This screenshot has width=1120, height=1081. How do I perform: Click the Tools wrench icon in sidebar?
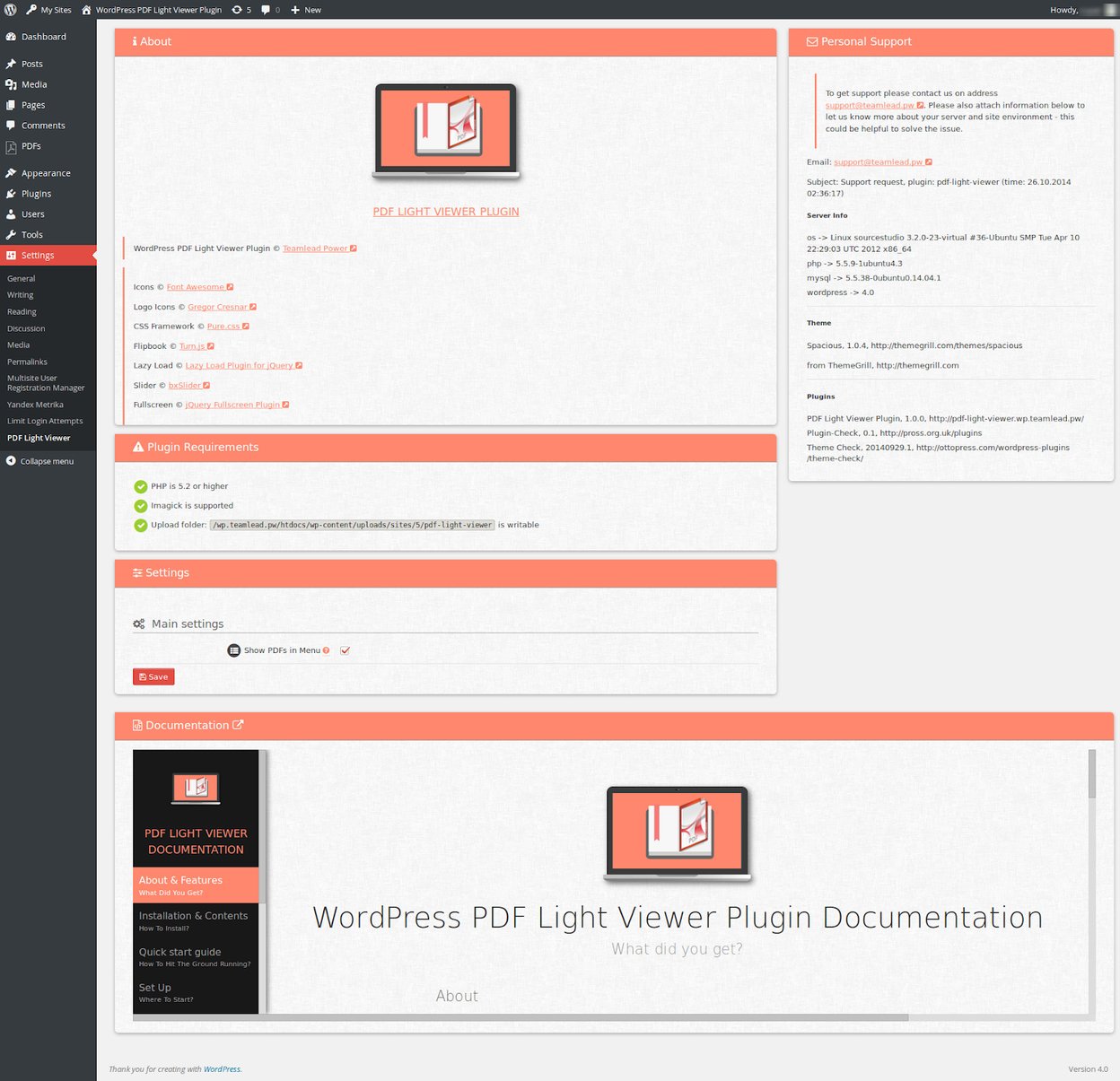point(12,234)
